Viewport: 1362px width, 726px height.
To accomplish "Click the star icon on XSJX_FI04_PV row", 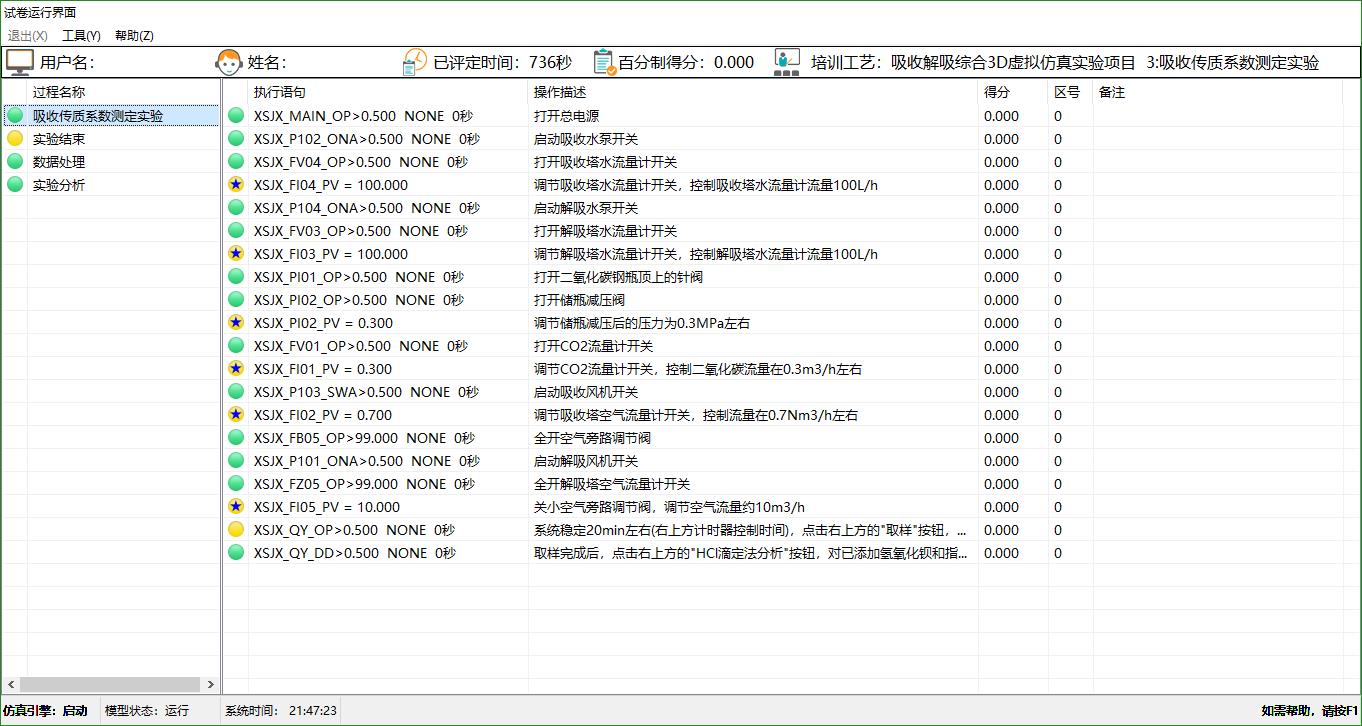I will (236, 184).
